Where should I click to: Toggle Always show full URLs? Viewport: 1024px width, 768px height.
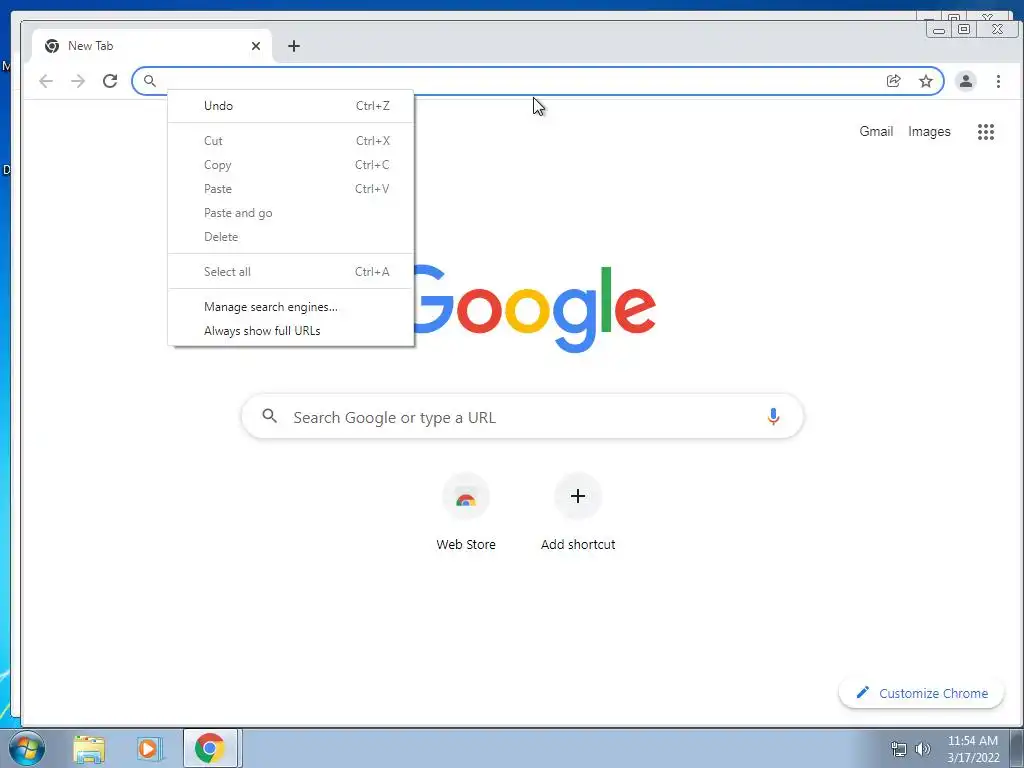pos(291,331)
